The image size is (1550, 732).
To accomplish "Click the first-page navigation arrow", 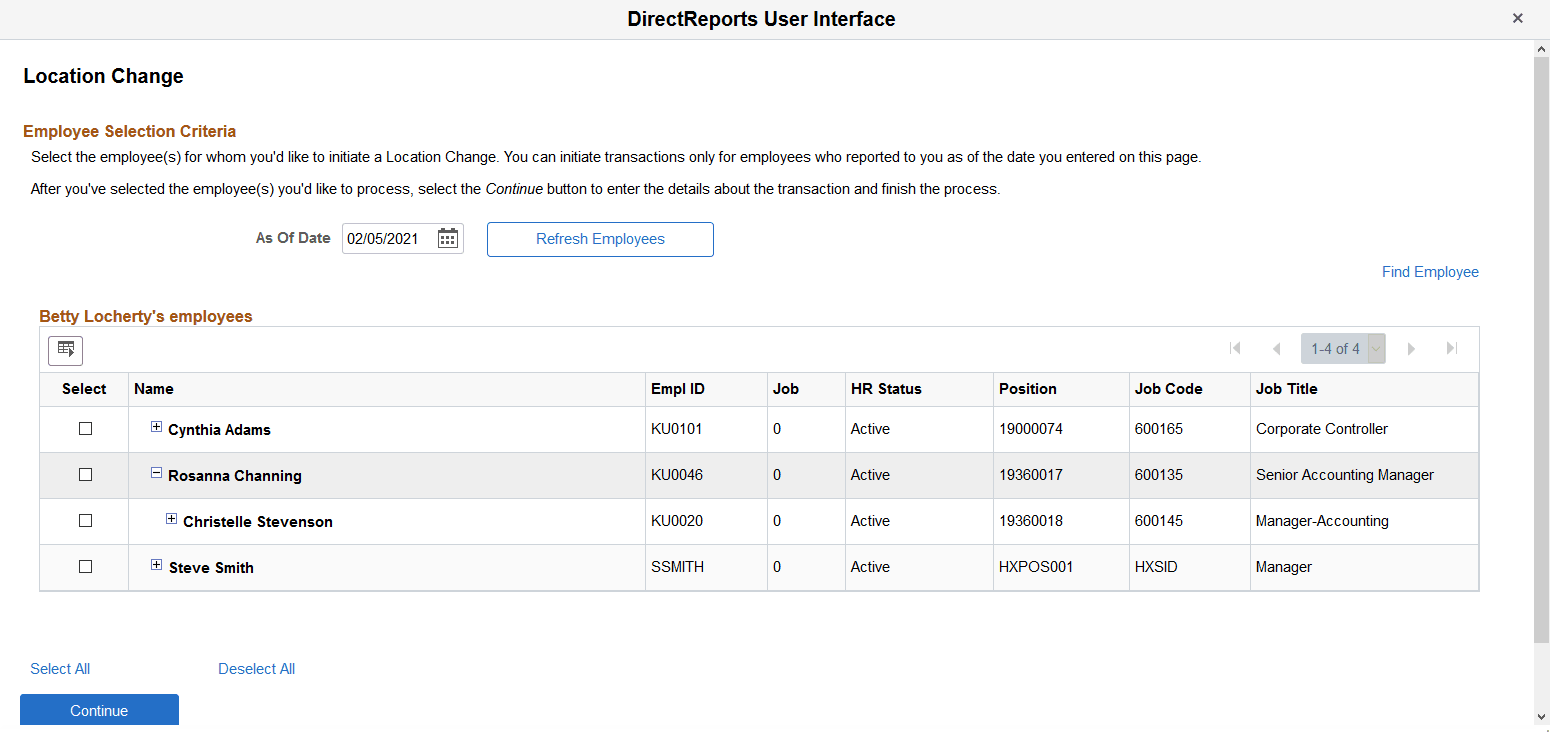I will (1236, 348).
